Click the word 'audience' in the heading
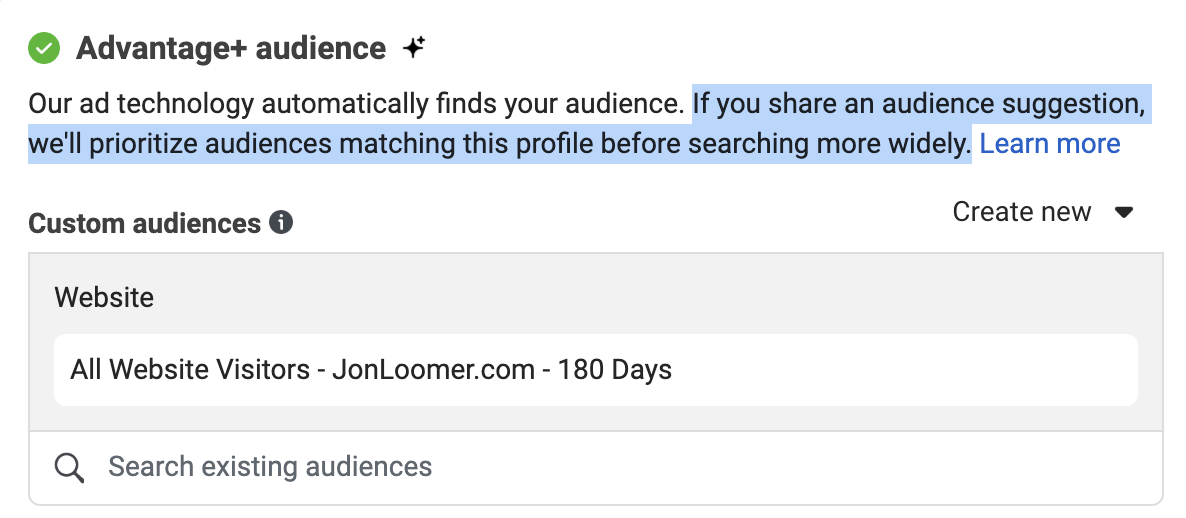Screen dimensions: 1186x518 click(321, 48)
